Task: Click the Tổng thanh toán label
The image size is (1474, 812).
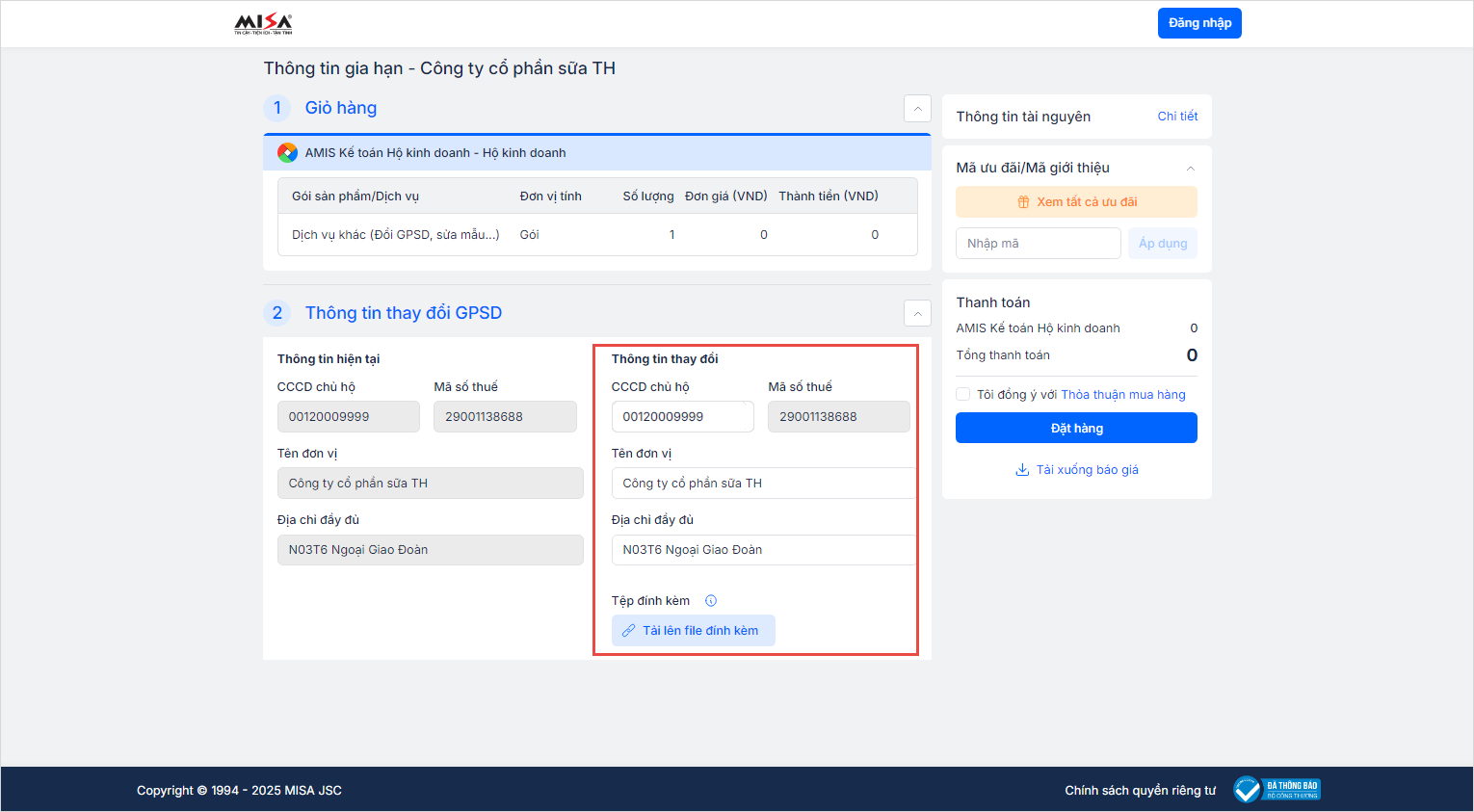Action: tap(1003, 355)
